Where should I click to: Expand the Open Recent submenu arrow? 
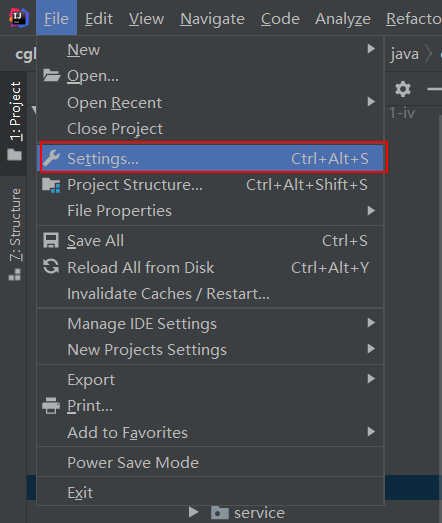(371, 101)
